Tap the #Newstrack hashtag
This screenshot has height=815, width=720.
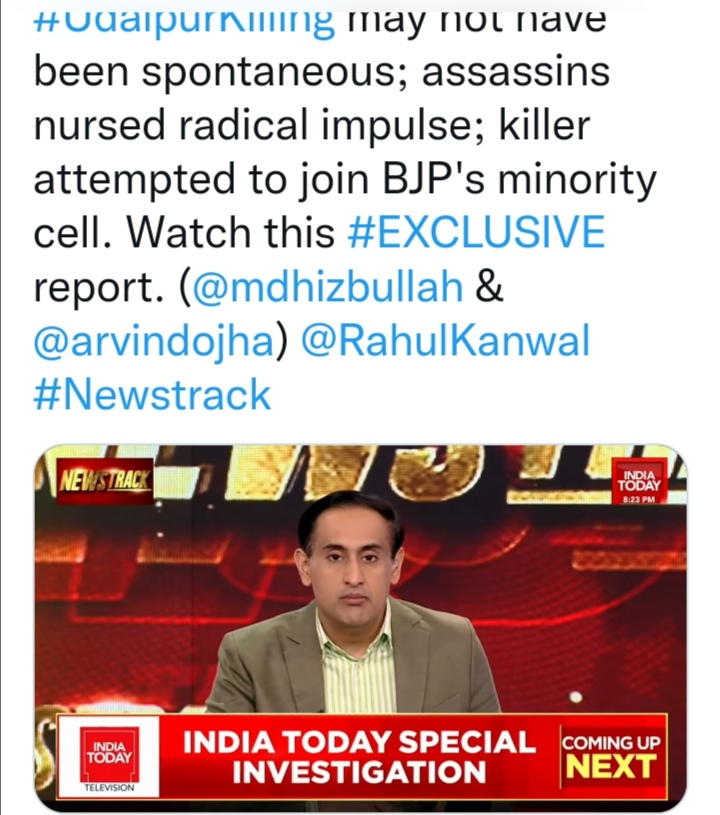pos(152,394)
